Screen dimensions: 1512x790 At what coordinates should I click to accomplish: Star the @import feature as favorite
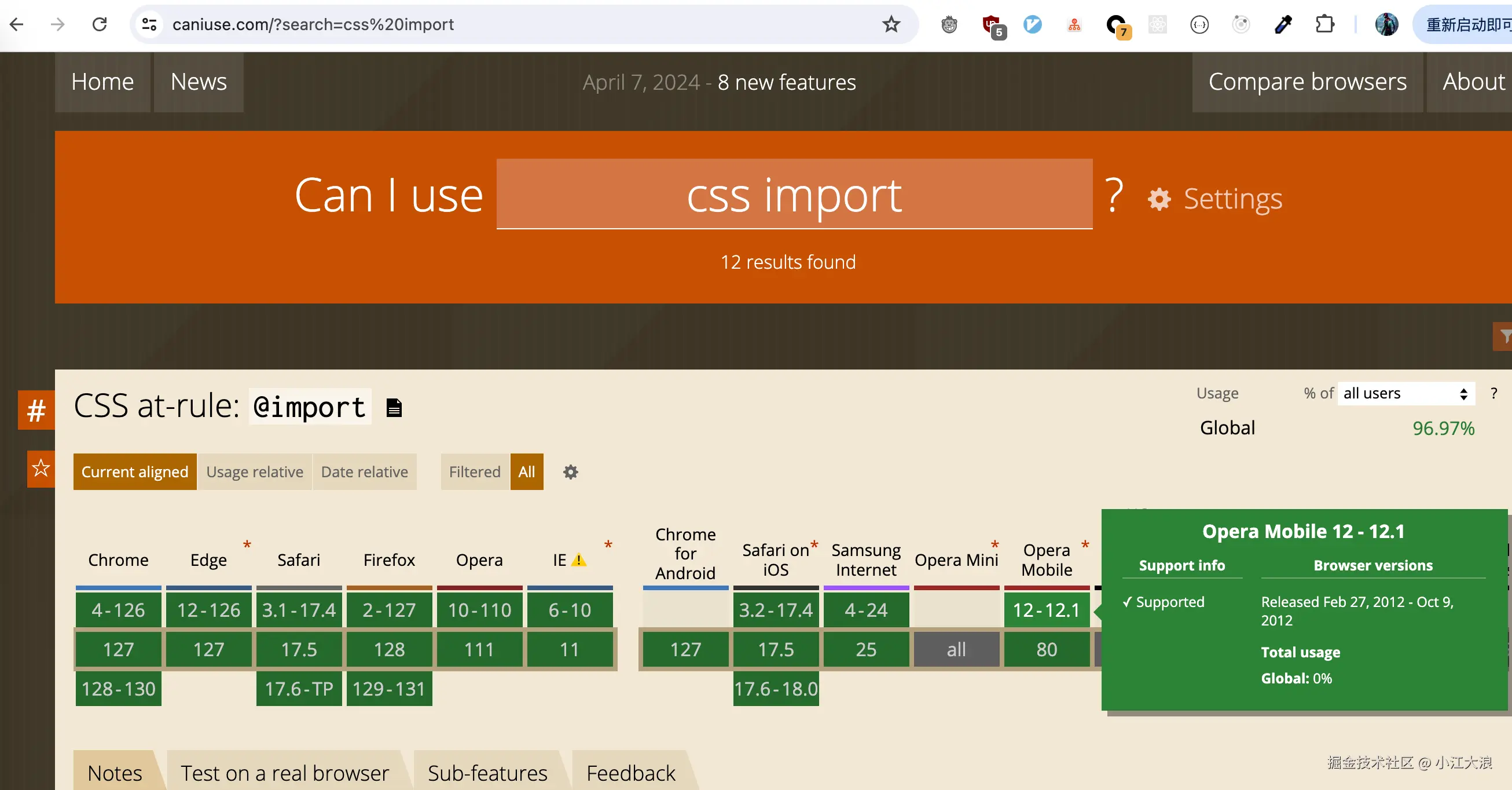pos(41,469)
